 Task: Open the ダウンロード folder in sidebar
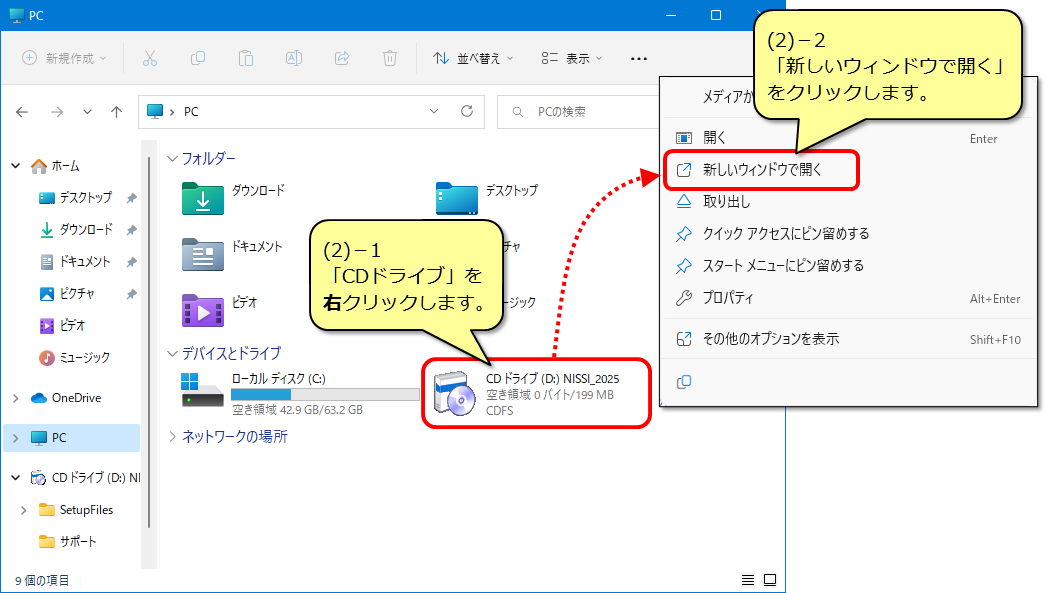[x=85, y=230]
